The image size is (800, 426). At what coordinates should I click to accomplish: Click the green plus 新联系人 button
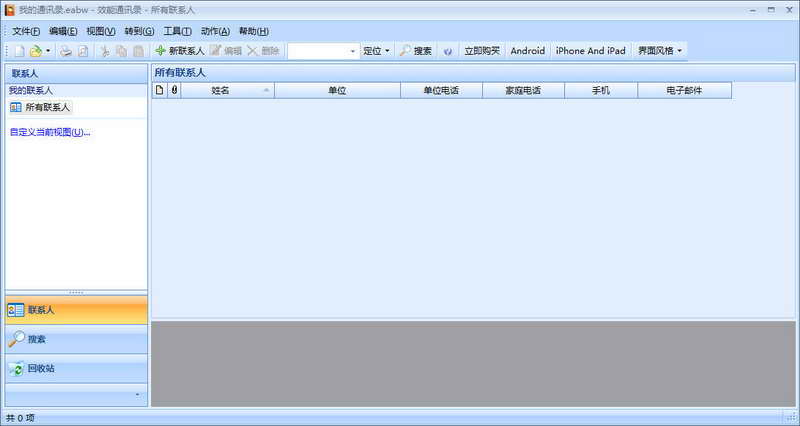pyautogui.click(x=180, y=51)
